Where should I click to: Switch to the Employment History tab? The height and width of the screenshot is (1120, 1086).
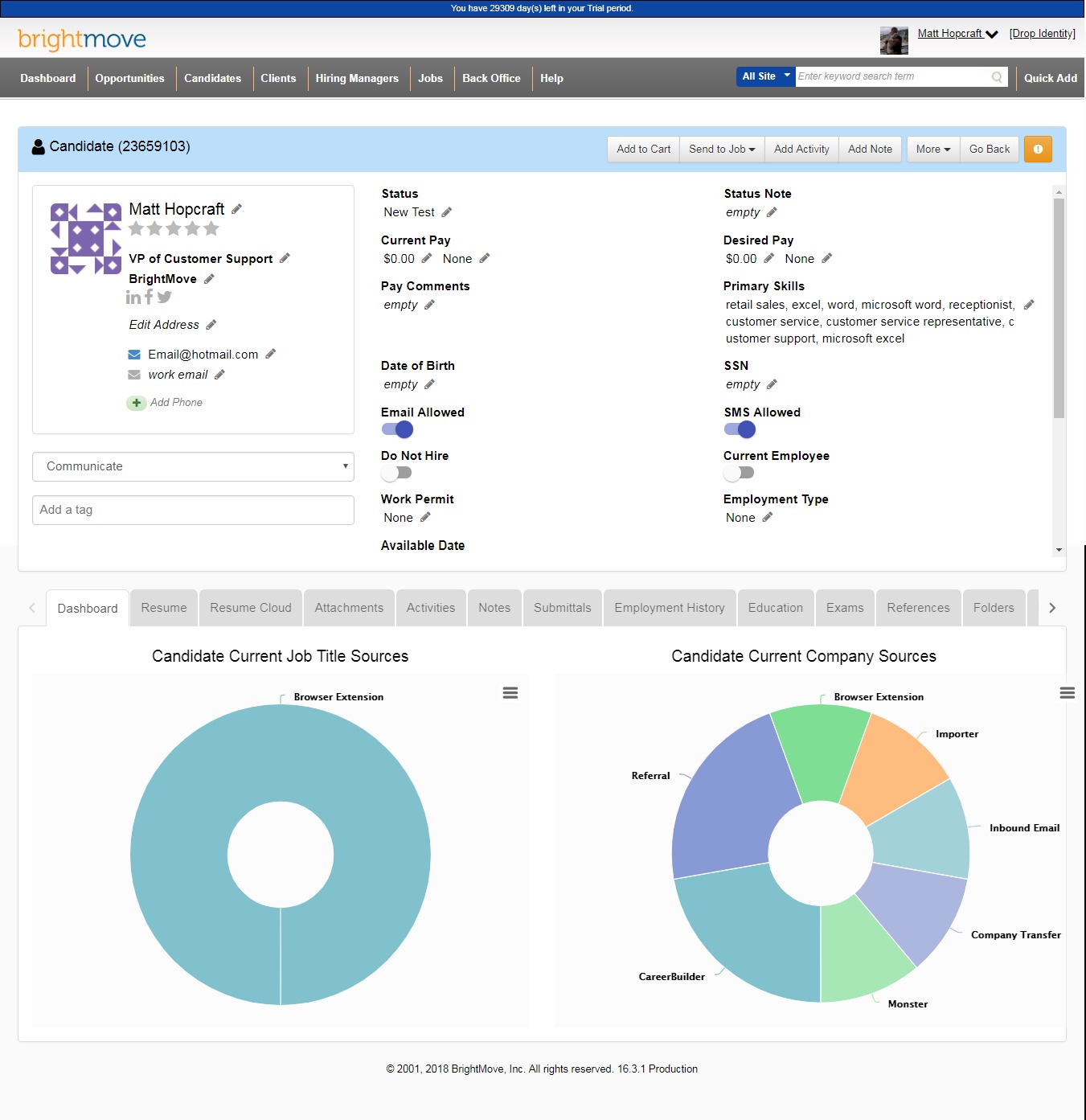tap(669, 608)
